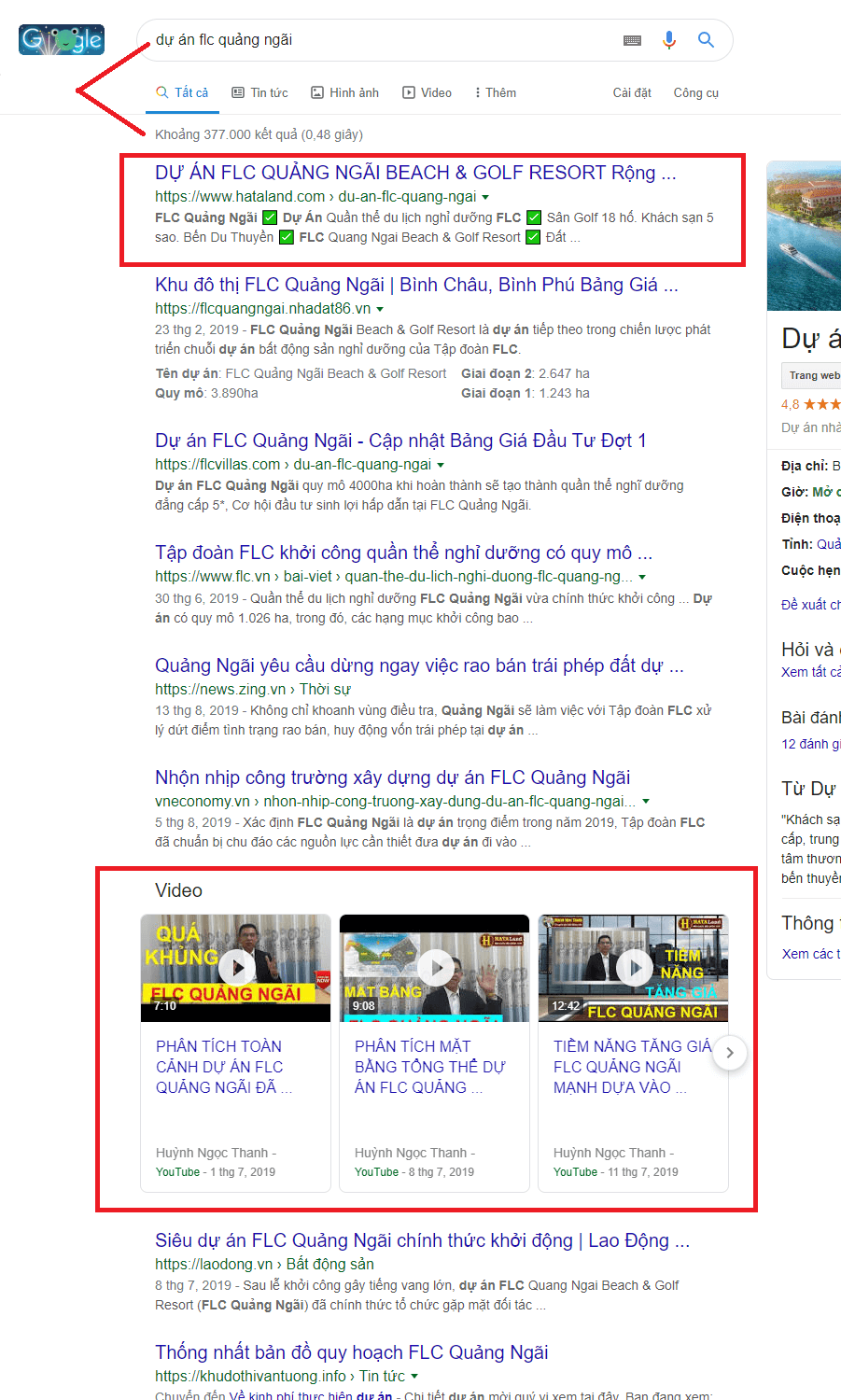Image resolution: width=841 pixels, height=1400 pixels.
Task: Expand hataland.com result URL dropdown arrow
Action: (x=485, y=197)
